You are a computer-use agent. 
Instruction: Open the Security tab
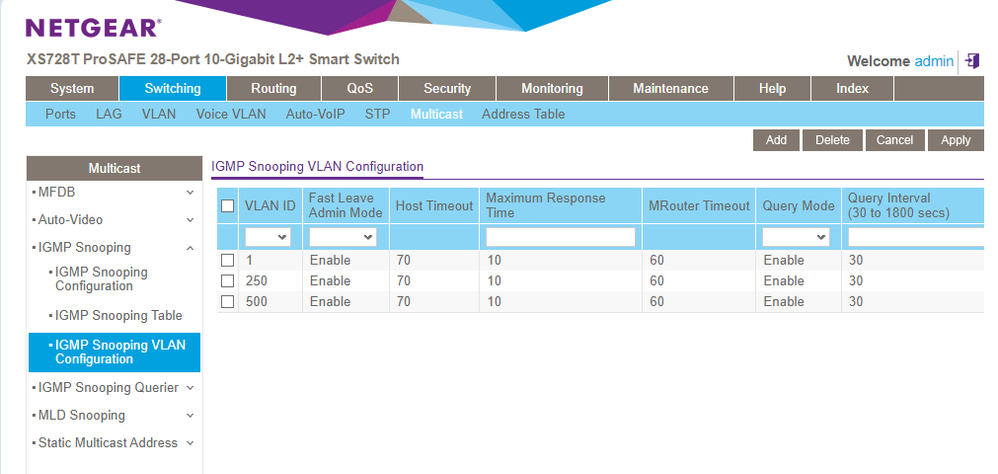pos(447,89)
